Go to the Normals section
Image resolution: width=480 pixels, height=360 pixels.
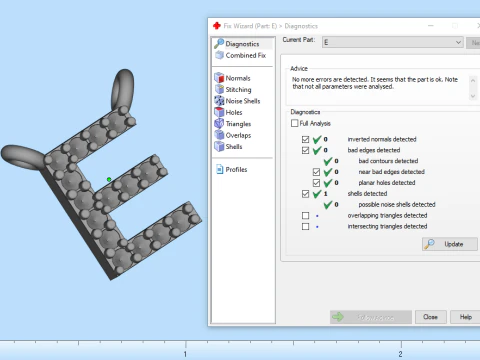(238, 78)
